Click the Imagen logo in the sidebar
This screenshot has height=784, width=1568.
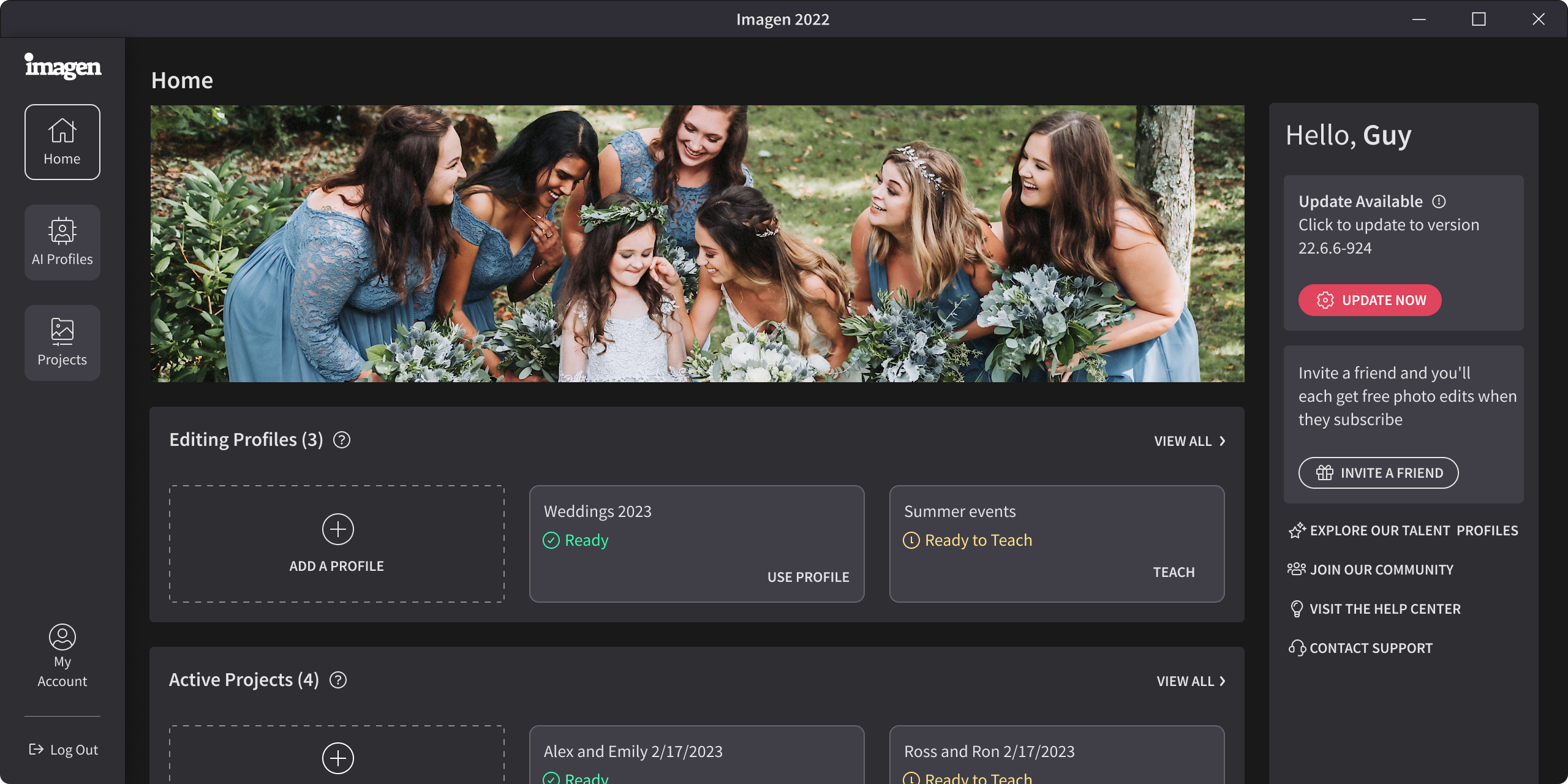click(x=62, y=67)
